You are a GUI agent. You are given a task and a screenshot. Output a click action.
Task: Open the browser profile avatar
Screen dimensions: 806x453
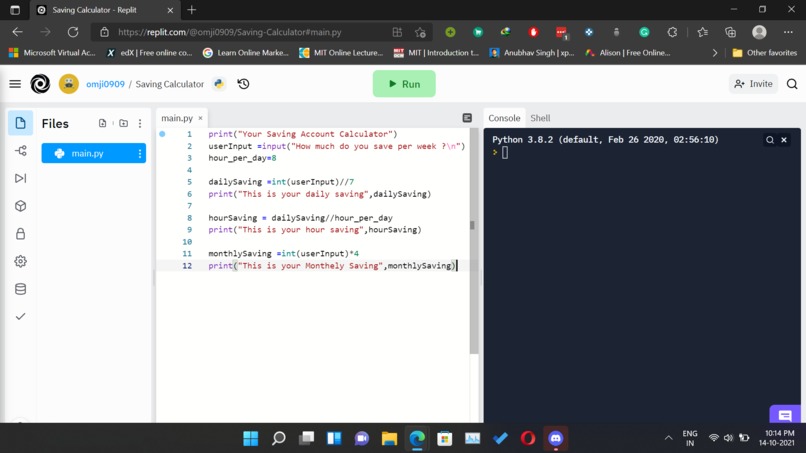pyautogui.click(x=759, y=32)
